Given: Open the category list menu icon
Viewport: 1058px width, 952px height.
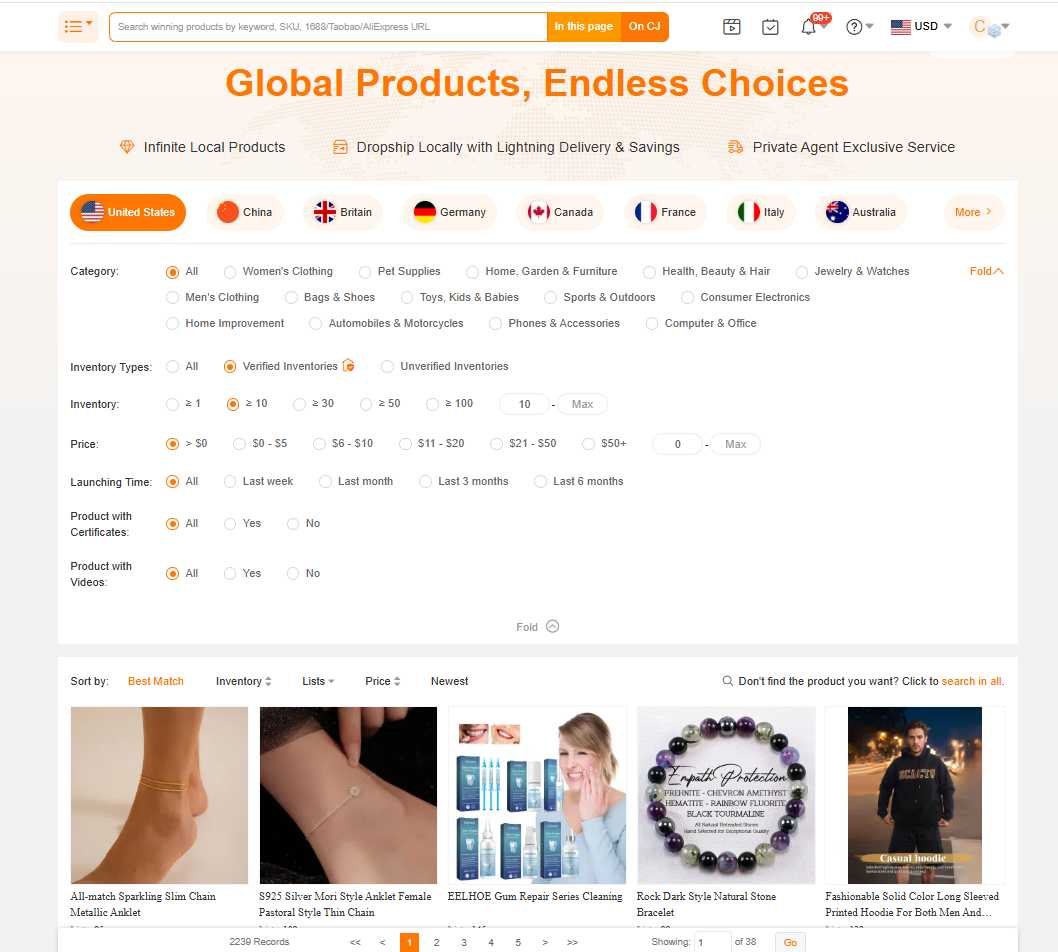Looking at the screenshot, I should click(x=78, y=27).
